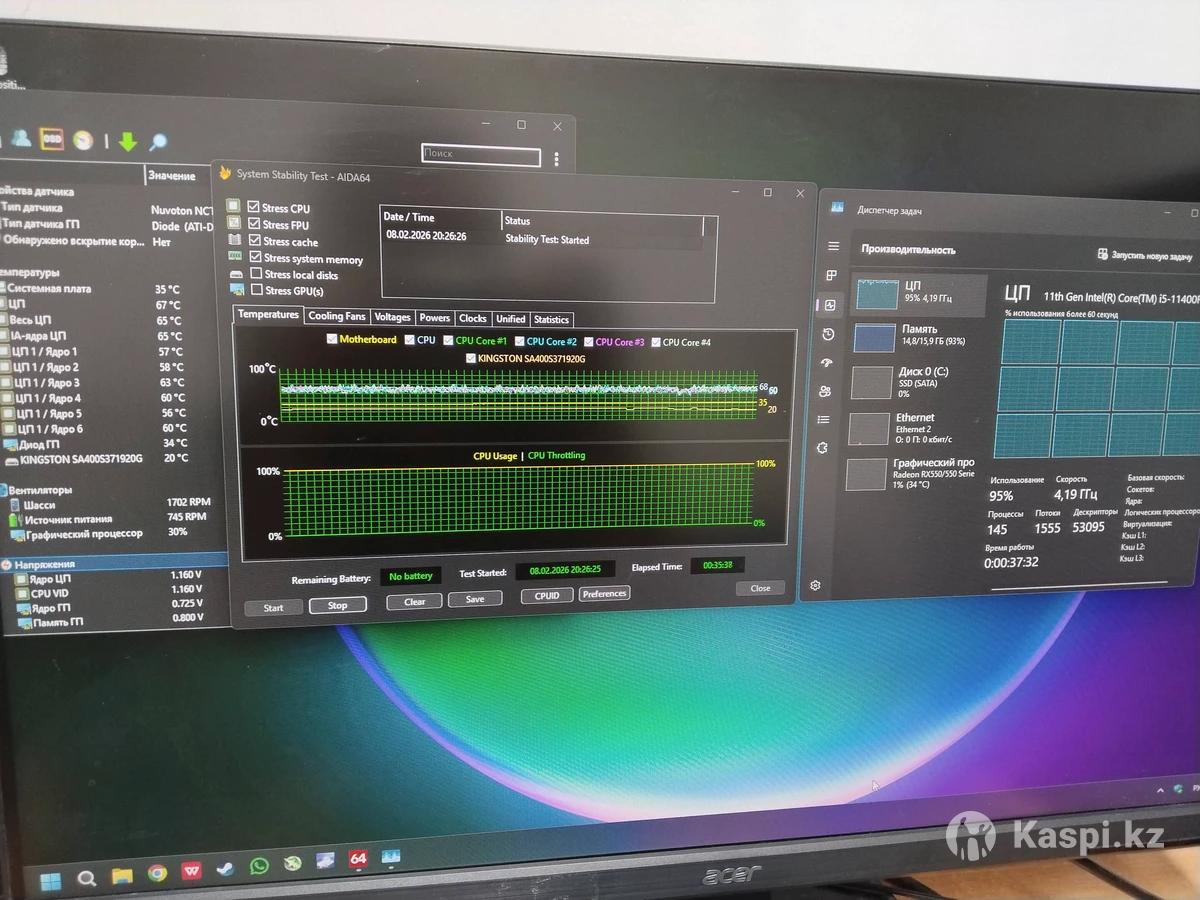Image resolution: width=1200 pixels, height=900 pixels.
Task: Click the magnifier search icon in AIDA64 toolbar
Action: [x=157, y=142]
